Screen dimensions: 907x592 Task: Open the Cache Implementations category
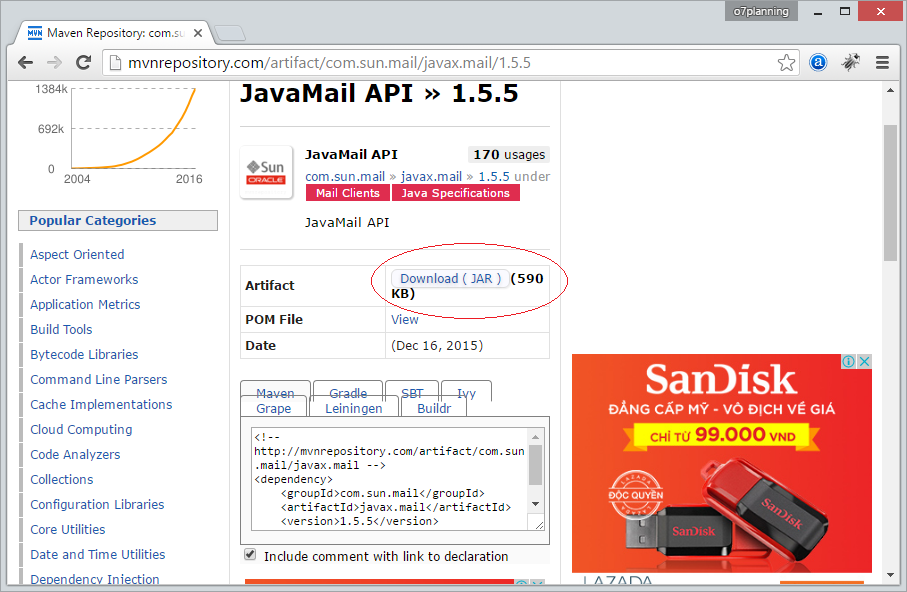click(x=101, y=405)
